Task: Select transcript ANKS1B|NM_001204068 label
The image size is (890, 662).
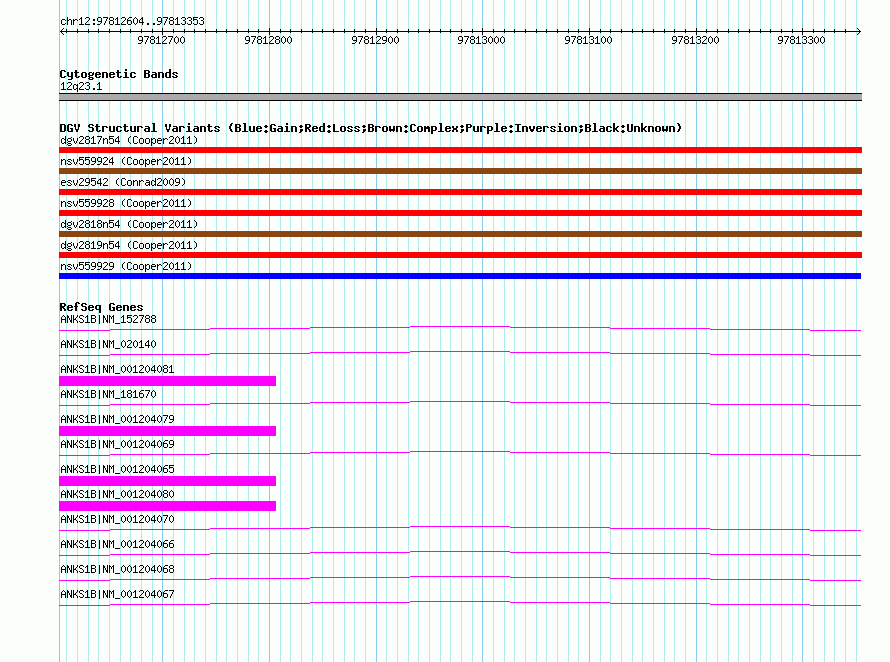Action: pos(117,569)
